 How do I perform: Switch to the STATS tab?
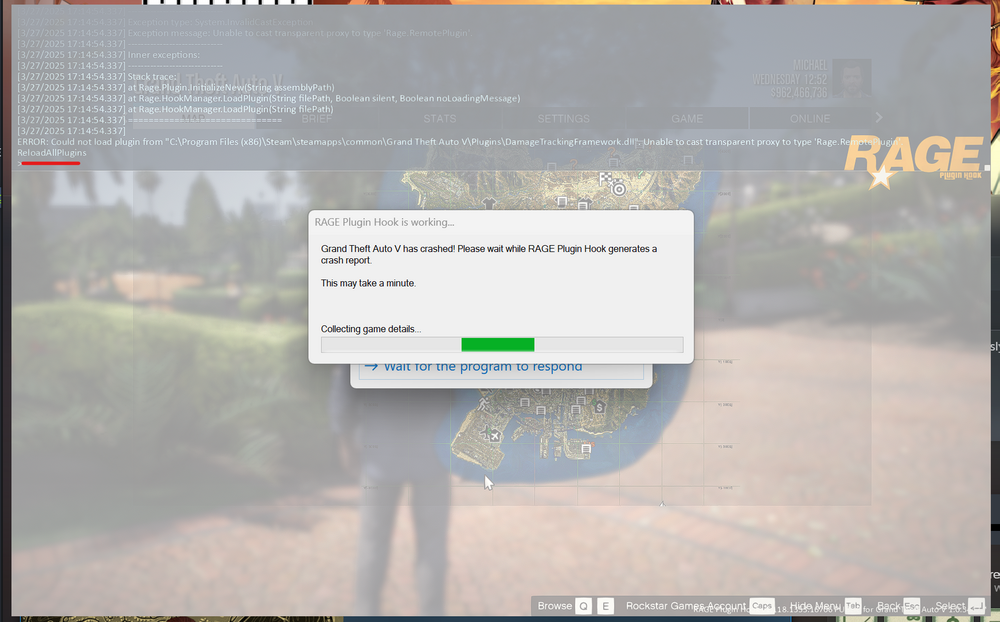440,119
